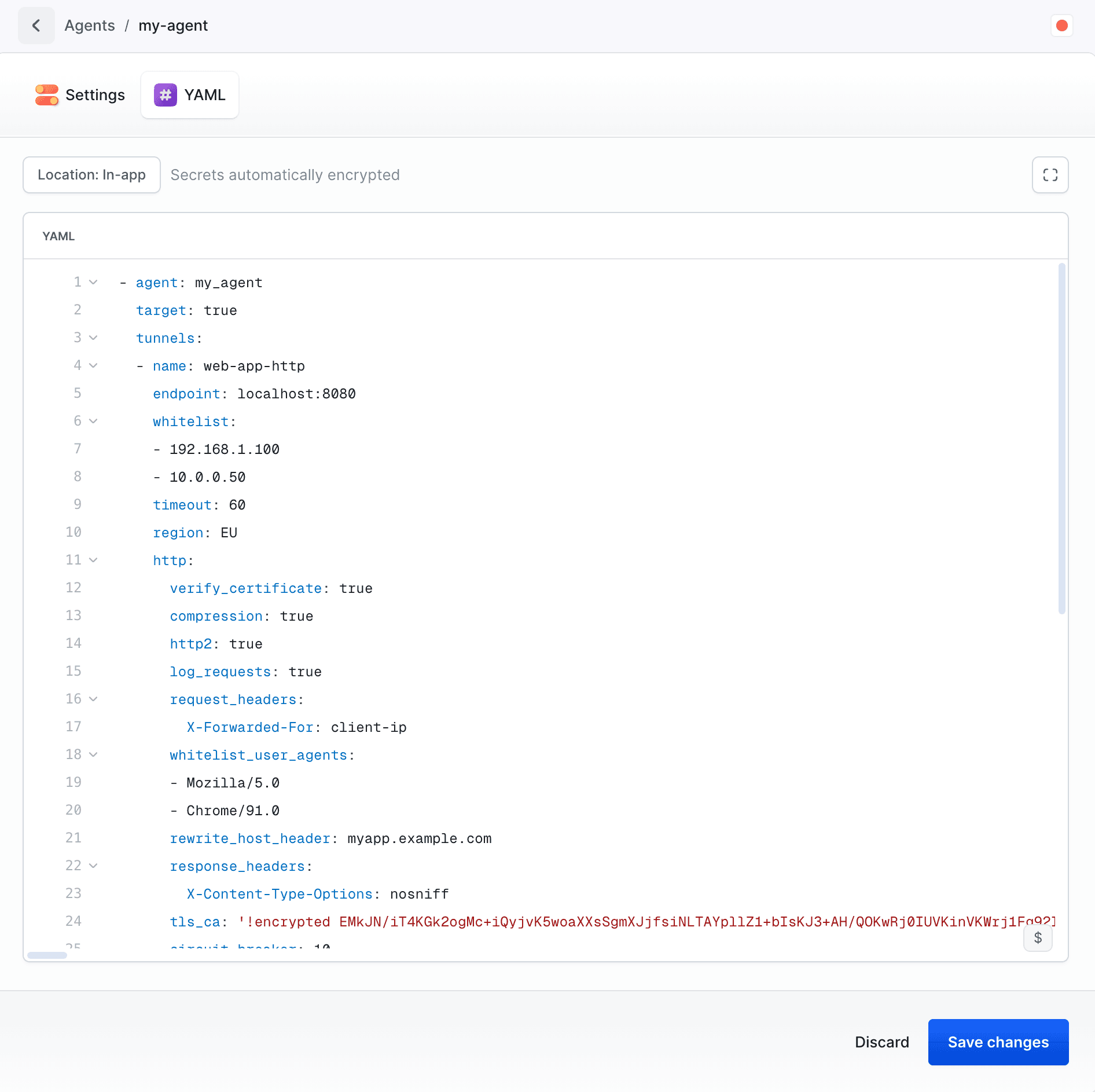Image resolution: width=1095 pixels, height=1092 pixels.
Task: Click the dollar sign button in the editor
Action: point(1038,939)
